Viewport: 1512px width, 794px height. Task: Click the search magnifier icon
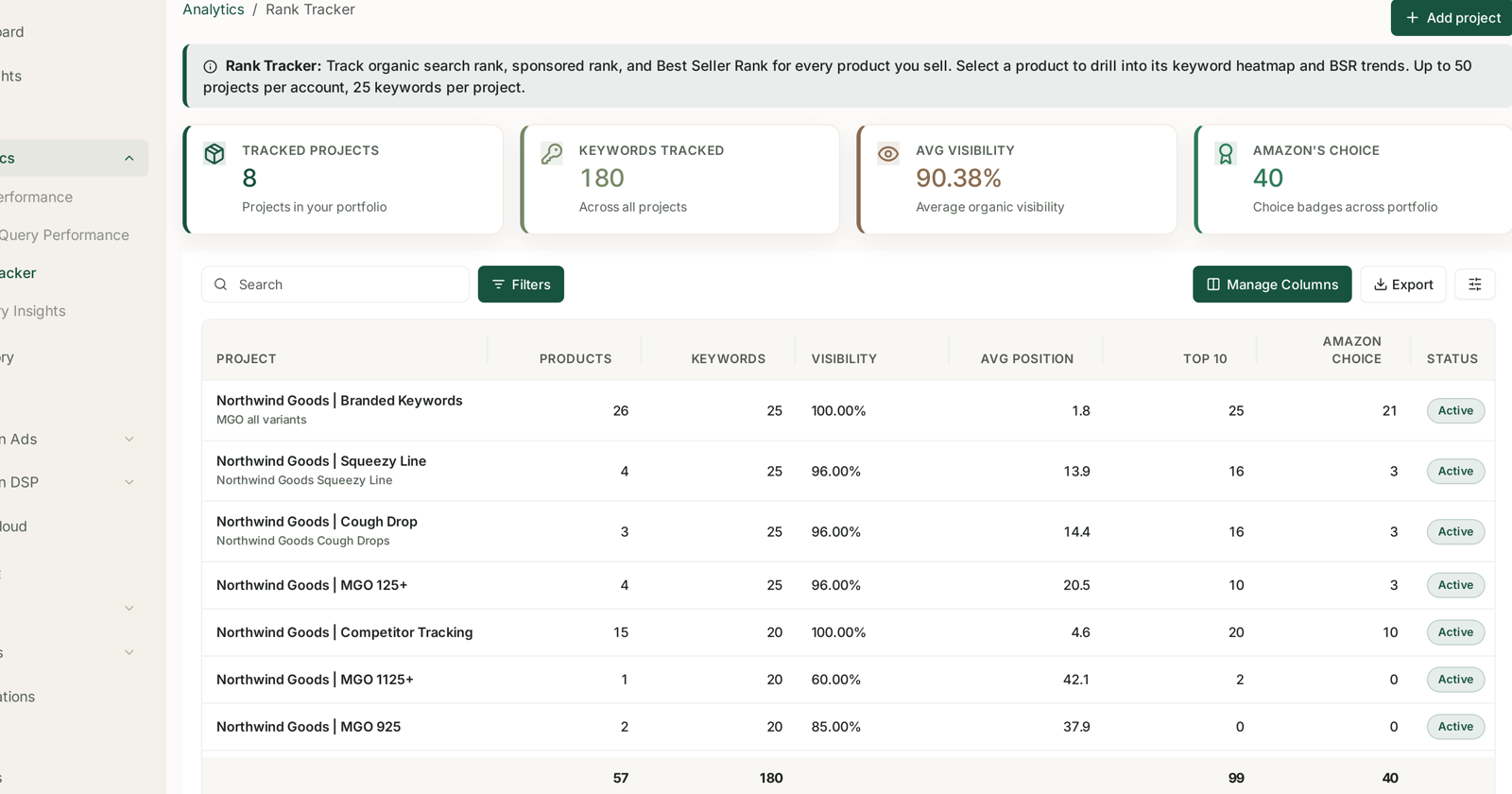220,285
